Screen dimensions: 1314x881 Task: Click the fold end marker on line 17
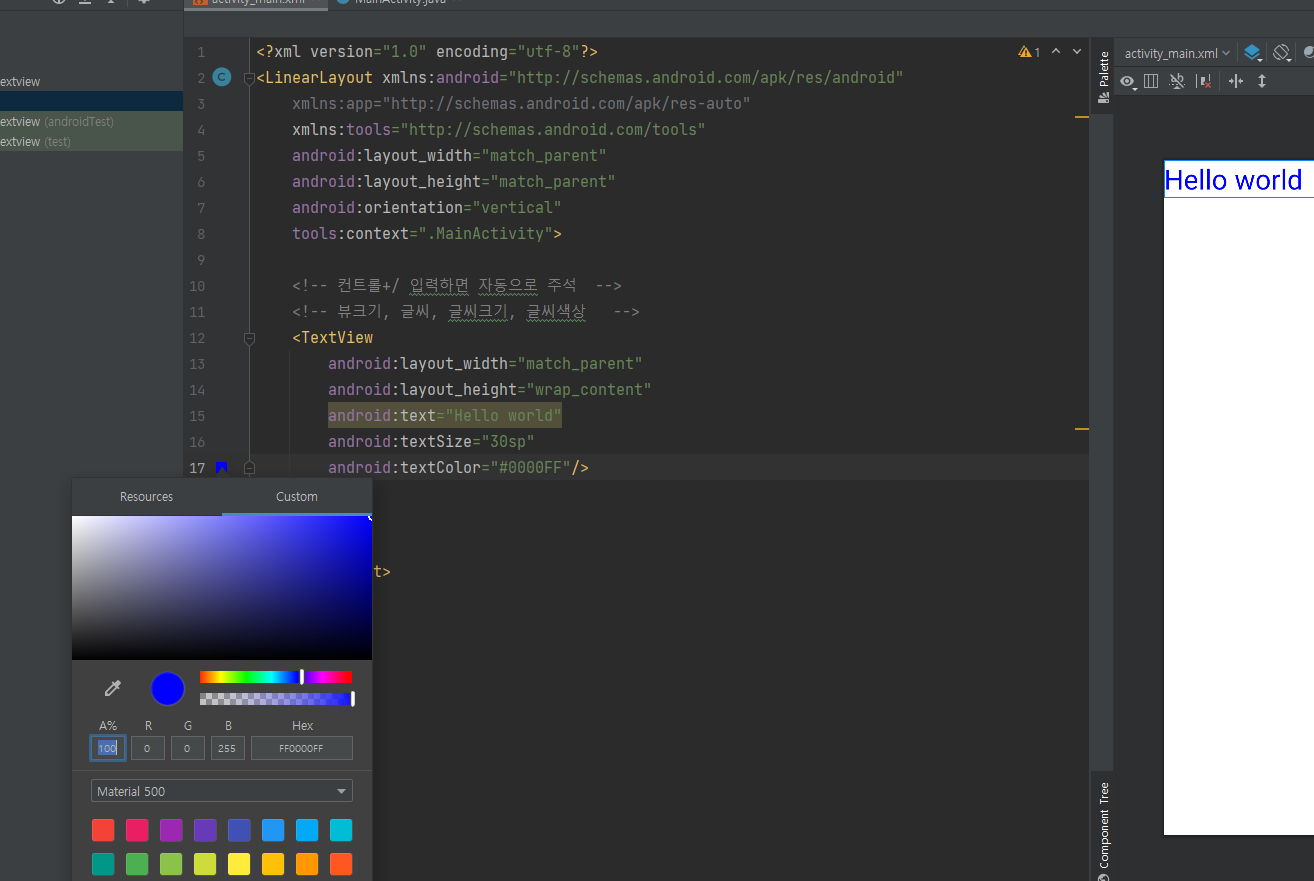click(x=249, y=467)
